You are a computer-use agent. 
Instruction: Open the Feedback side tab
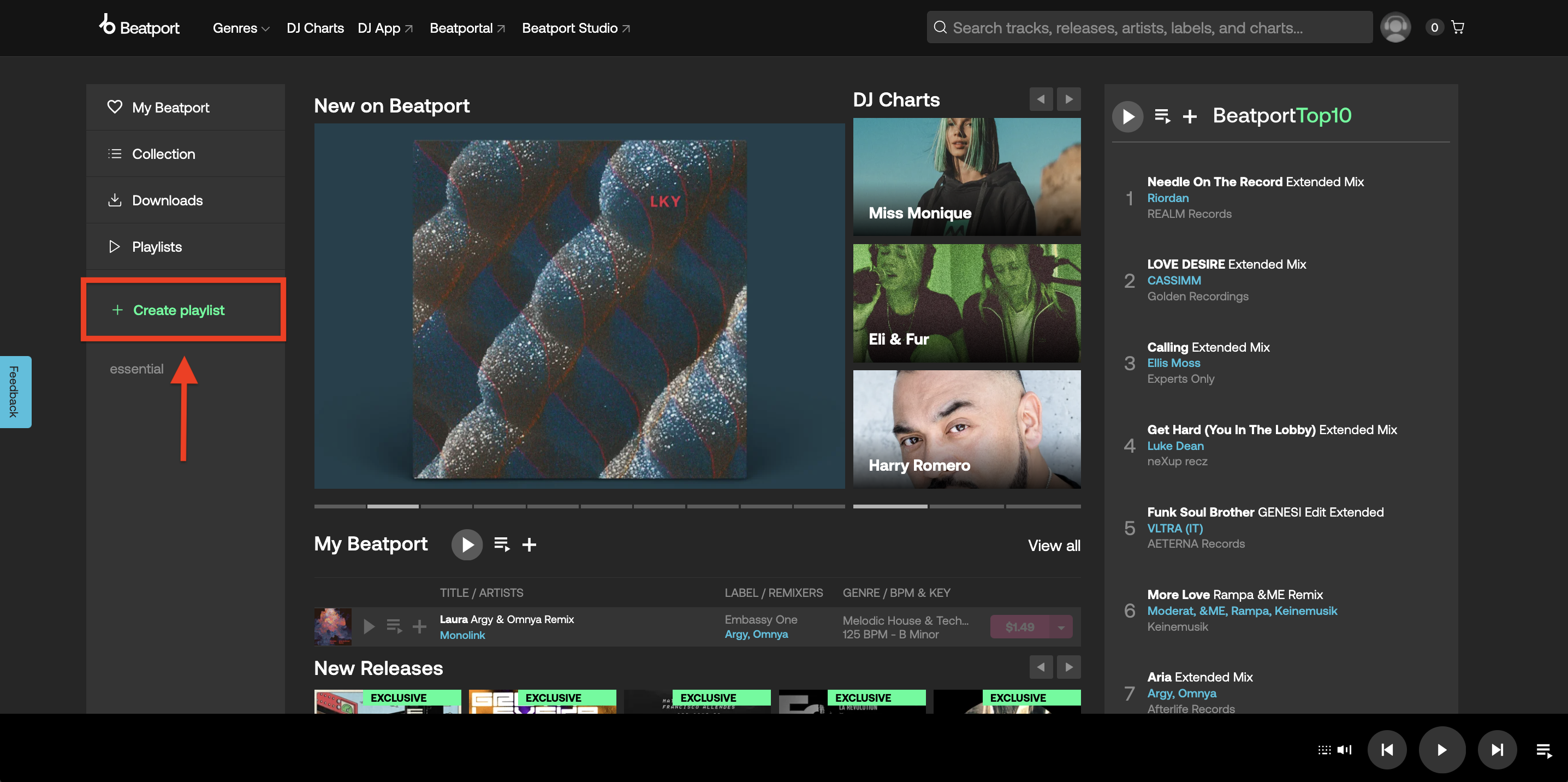pyautogui.click(x=15, y=392)
